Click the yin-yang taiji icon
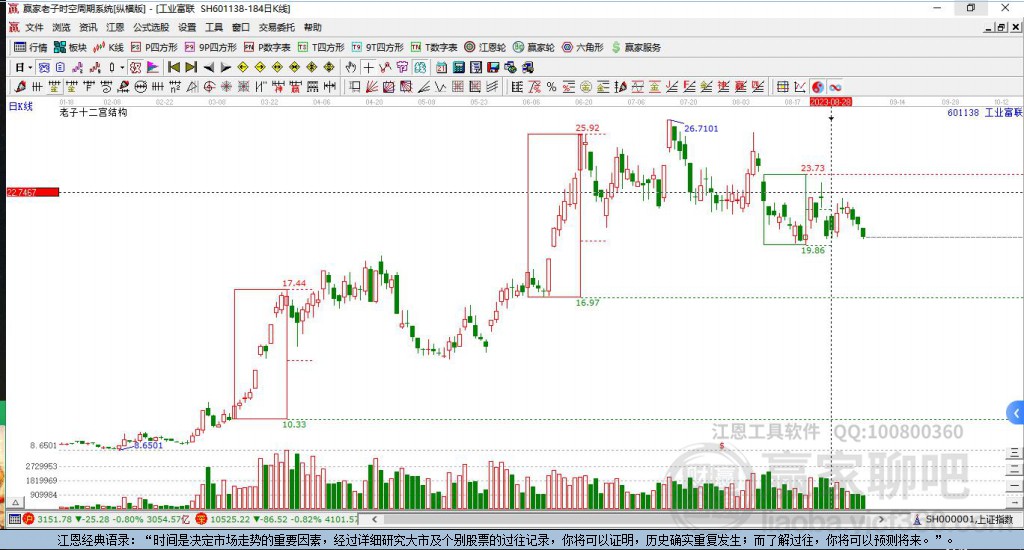The image size is (1024, 550). (818, 87)
